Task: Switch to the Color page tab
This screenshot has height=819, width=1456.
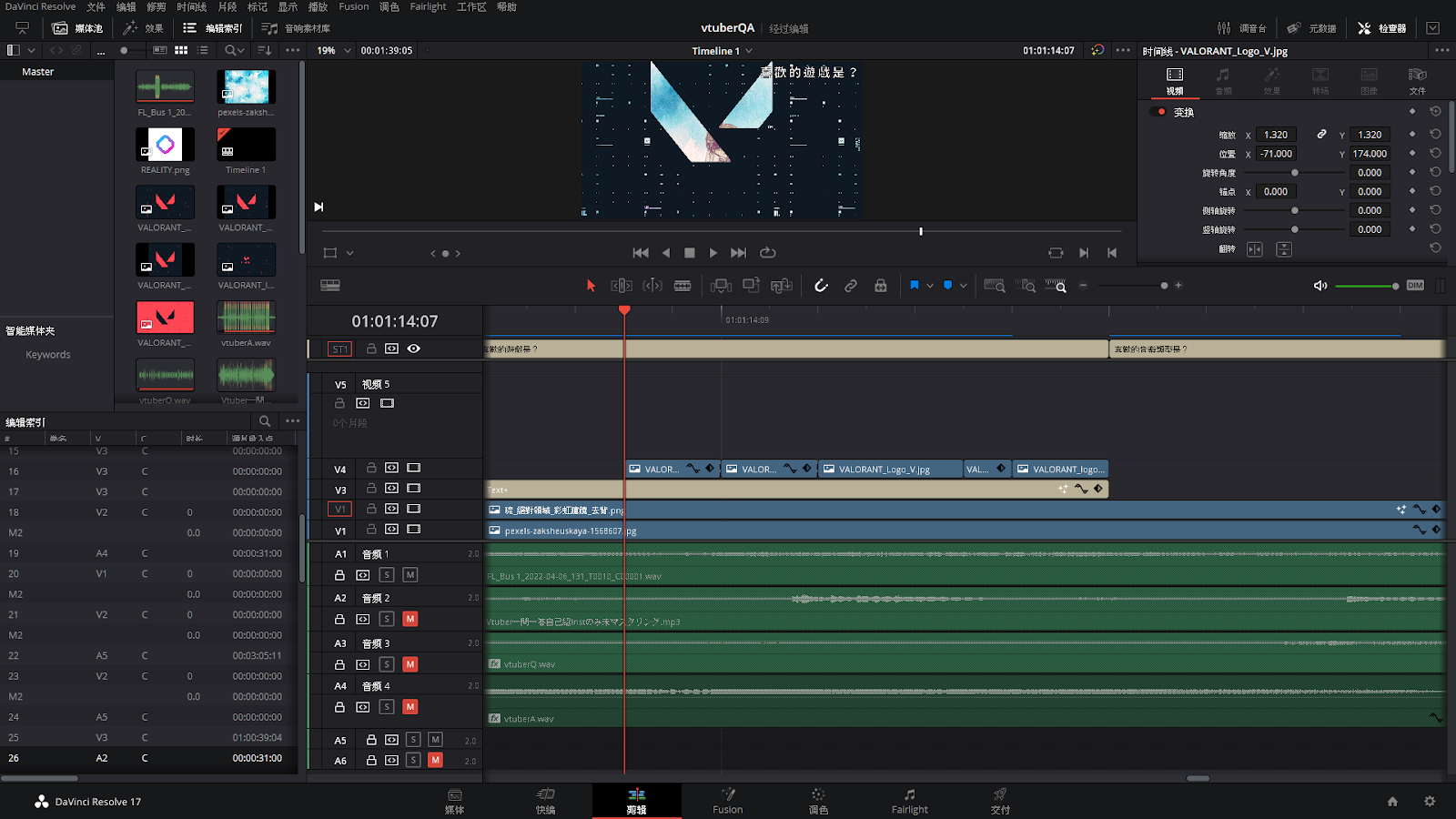Action: click(x=818, y=801)
